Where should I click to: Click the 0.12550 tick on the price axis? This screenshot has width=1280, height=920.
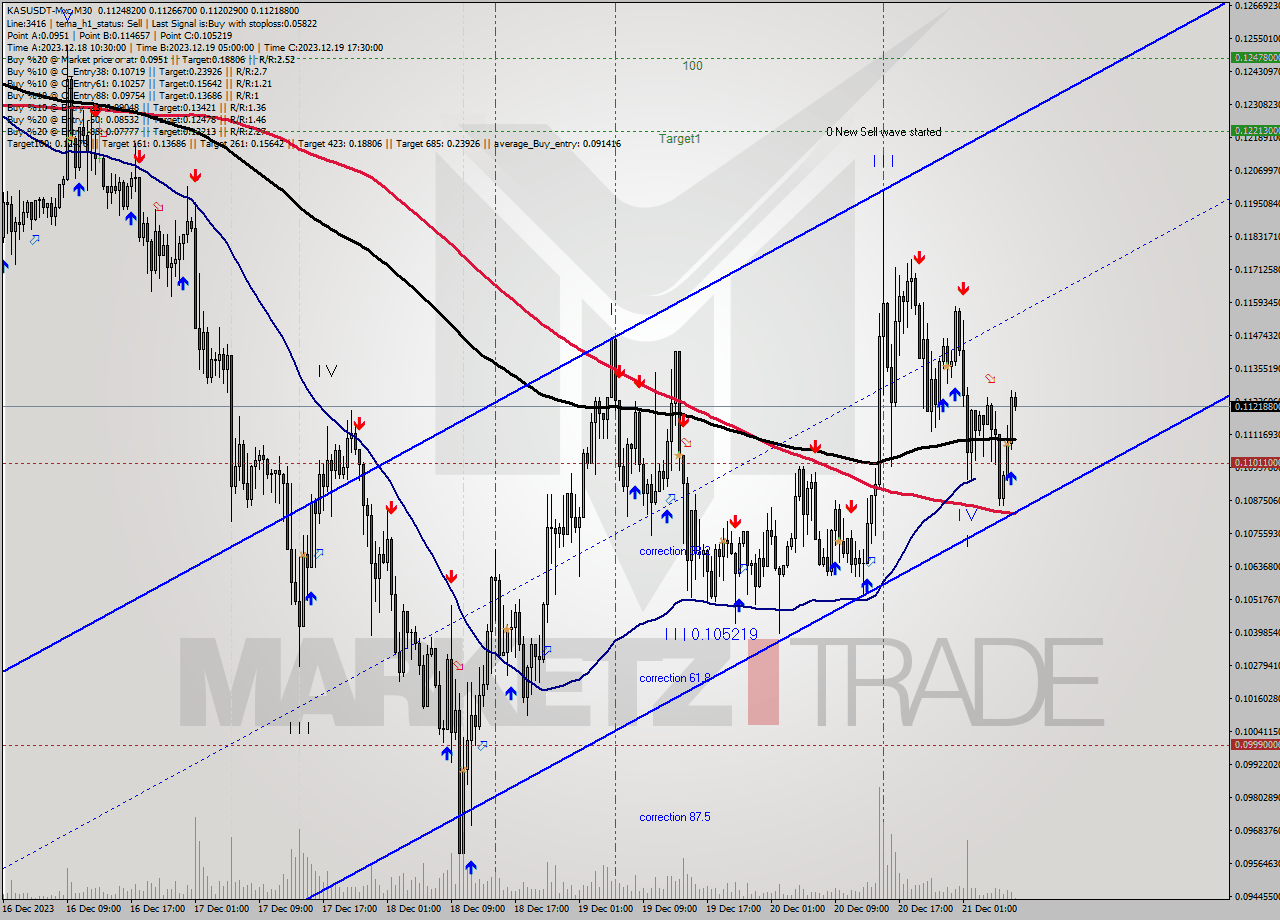pos(1257,38)
